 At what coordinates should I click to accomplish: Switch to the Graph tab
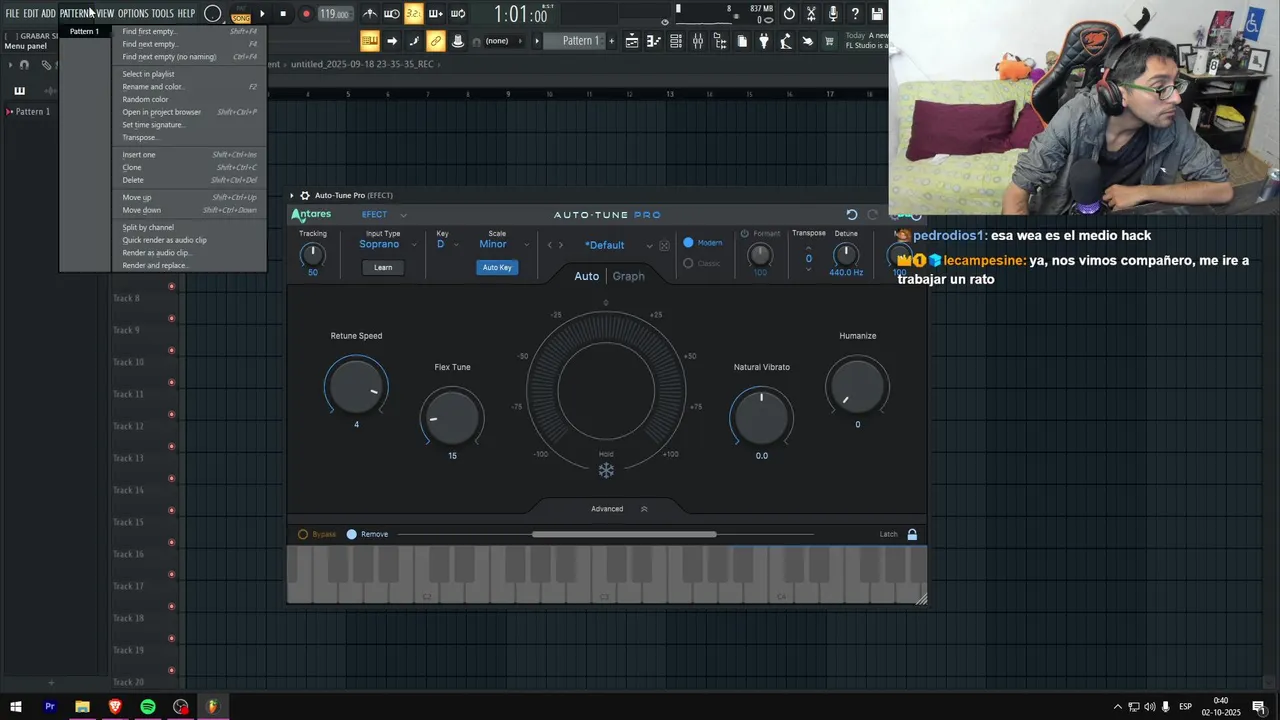629,276
